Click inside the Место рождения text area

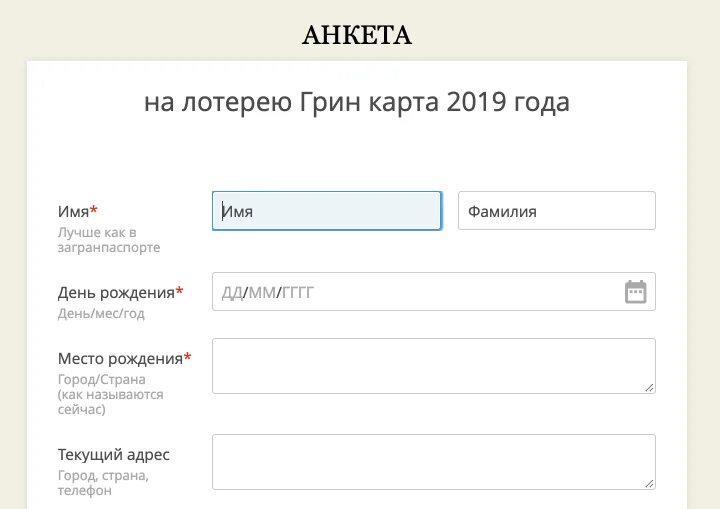pos(433,365)
